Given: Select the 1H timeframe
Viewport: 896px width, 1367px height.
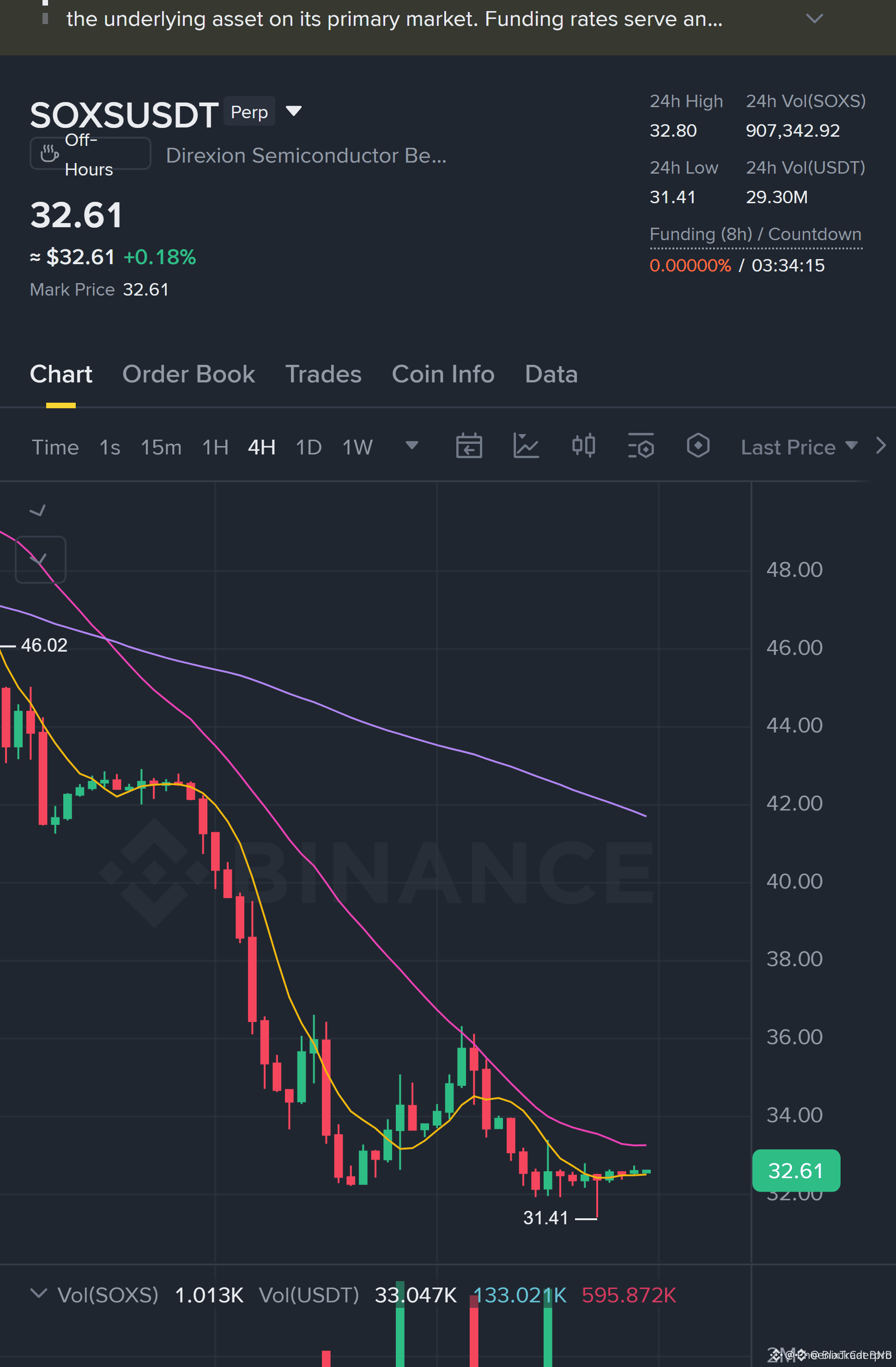Looking at the screenshot, I should [215, 448].
